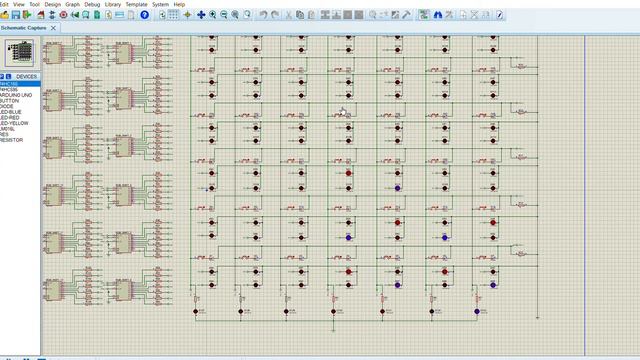The height and width of the screenshot is (360, 640).
Task: Click the binoculars Search and Tag icon
Action: click(438, 15)
